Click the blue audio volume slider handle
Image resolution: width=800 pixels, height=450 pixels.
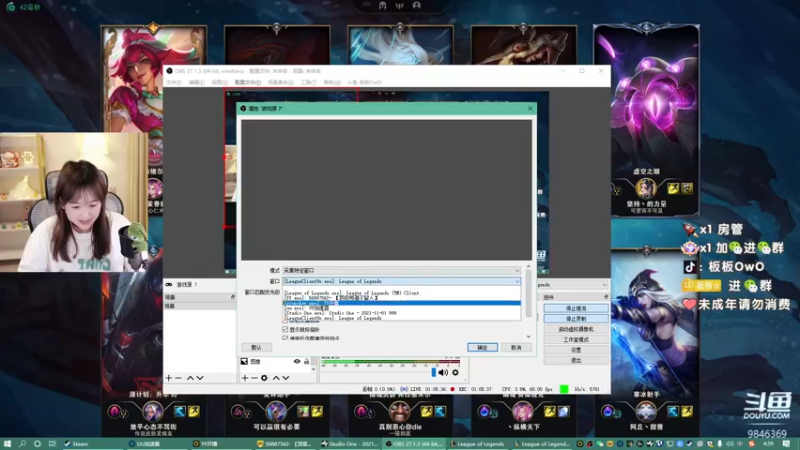click(434, 372)
